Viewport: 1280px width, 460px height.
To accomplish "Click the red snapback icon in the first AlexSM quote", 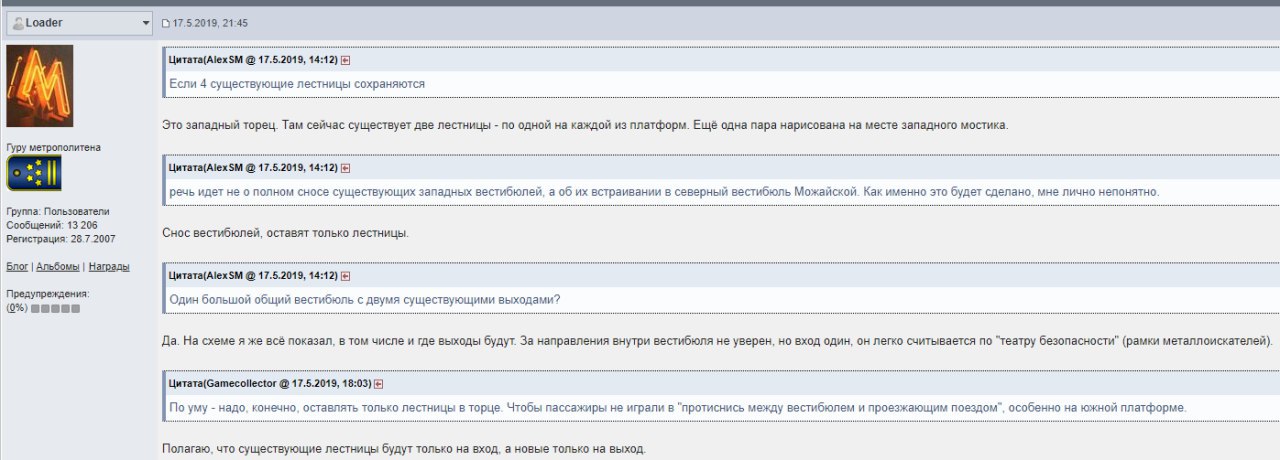I will (346, 60).
